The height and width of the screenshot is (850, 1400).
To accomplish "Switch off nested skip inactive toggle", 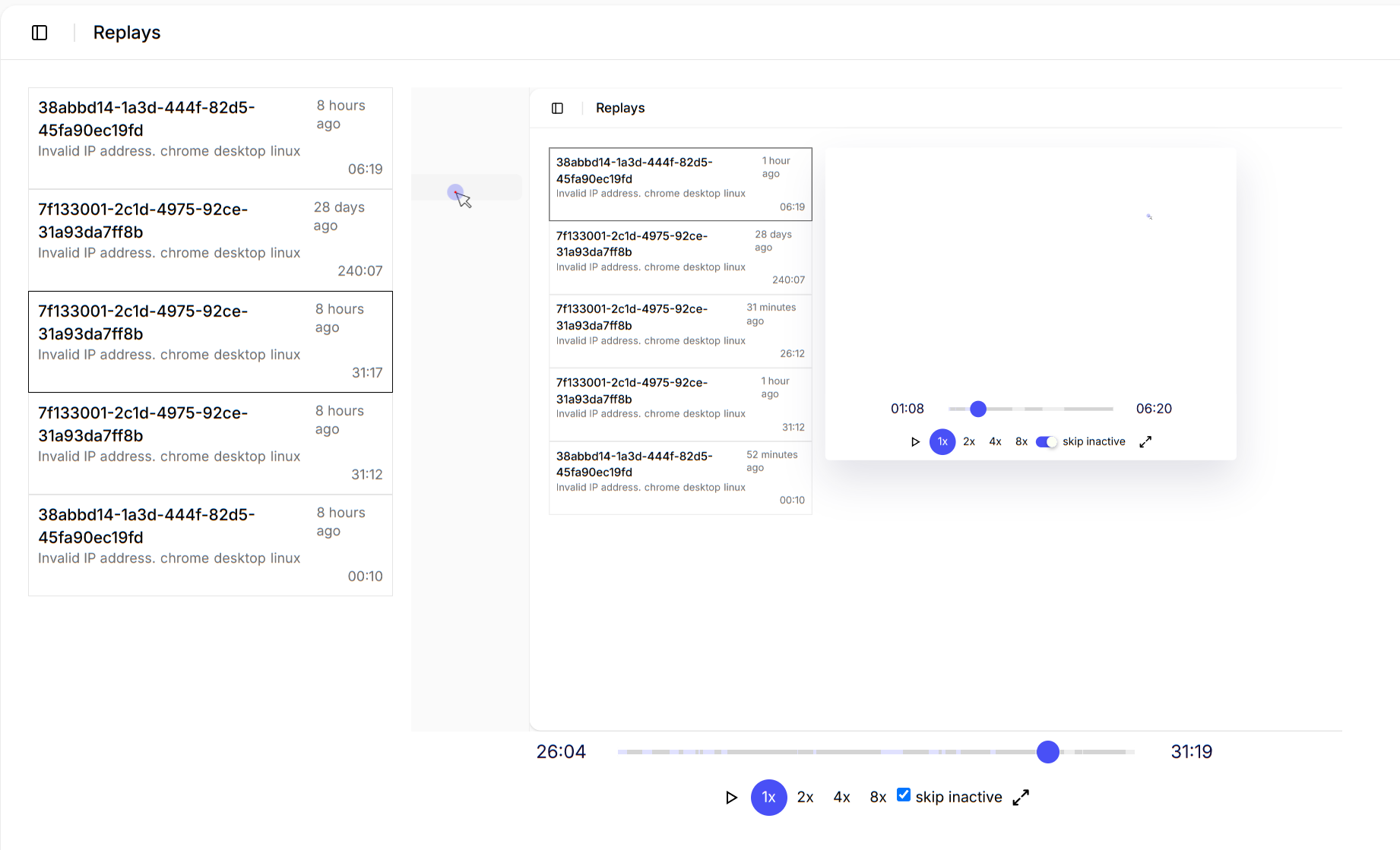I will [x=1047, y=442].
